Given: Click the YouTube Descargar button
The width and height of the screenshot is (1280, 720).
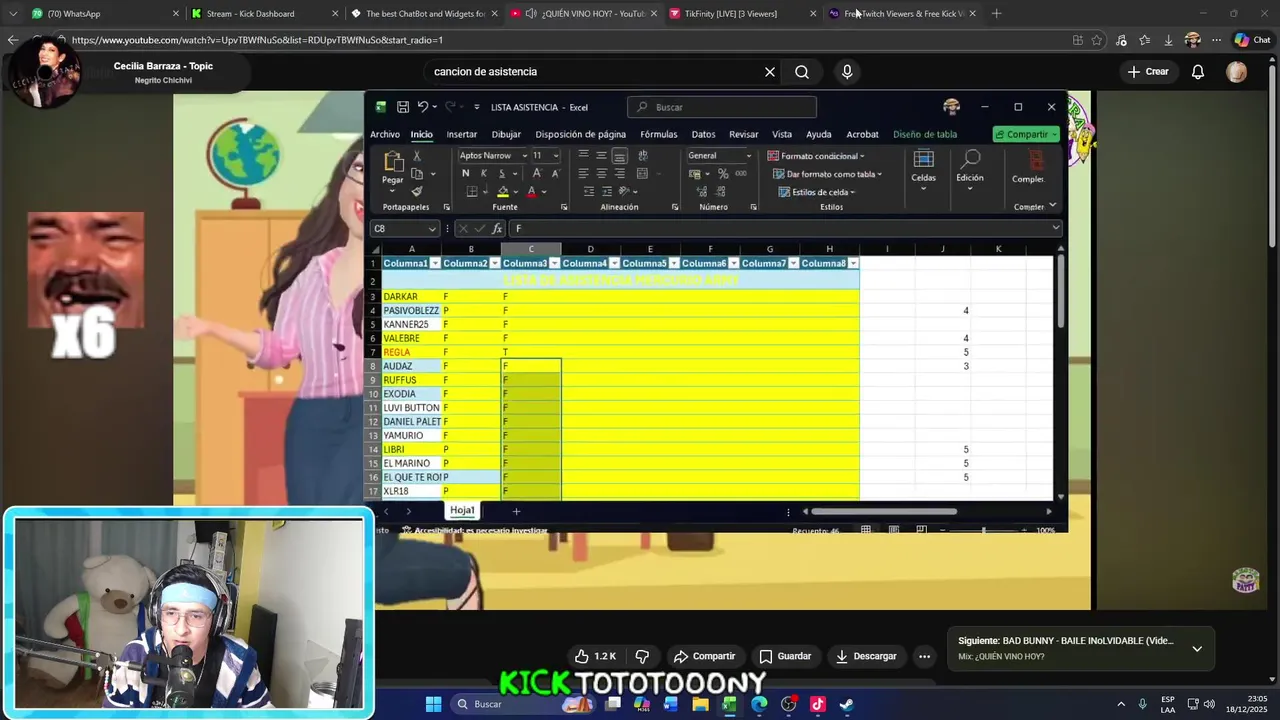Looking at the screenshot, I should 866,656.
